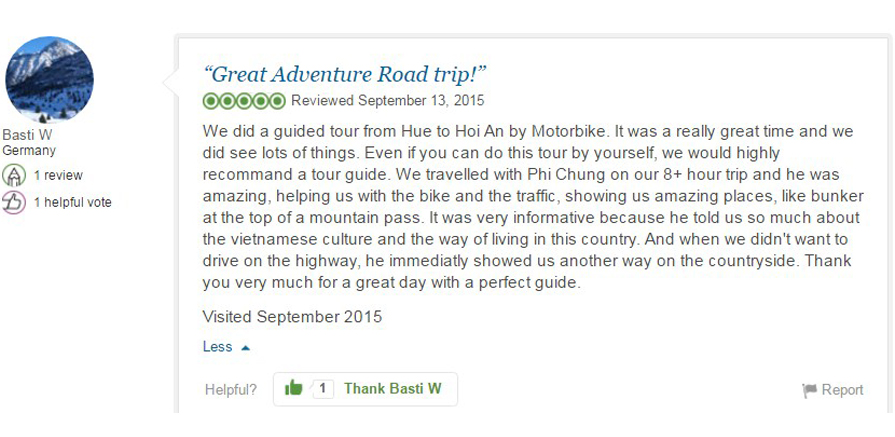Open the '1 review' contribution link
Screen dimensions: 895x437
pos(58,175)
